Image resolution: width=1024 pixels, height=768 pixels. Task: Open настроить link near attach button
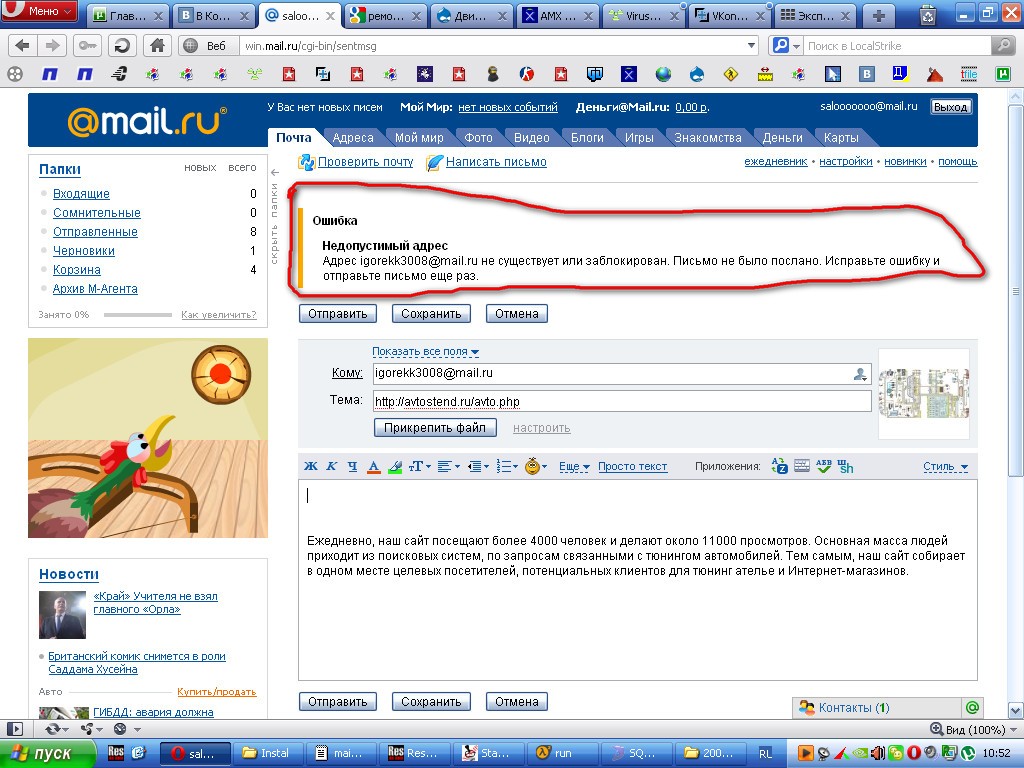point(541,428)
